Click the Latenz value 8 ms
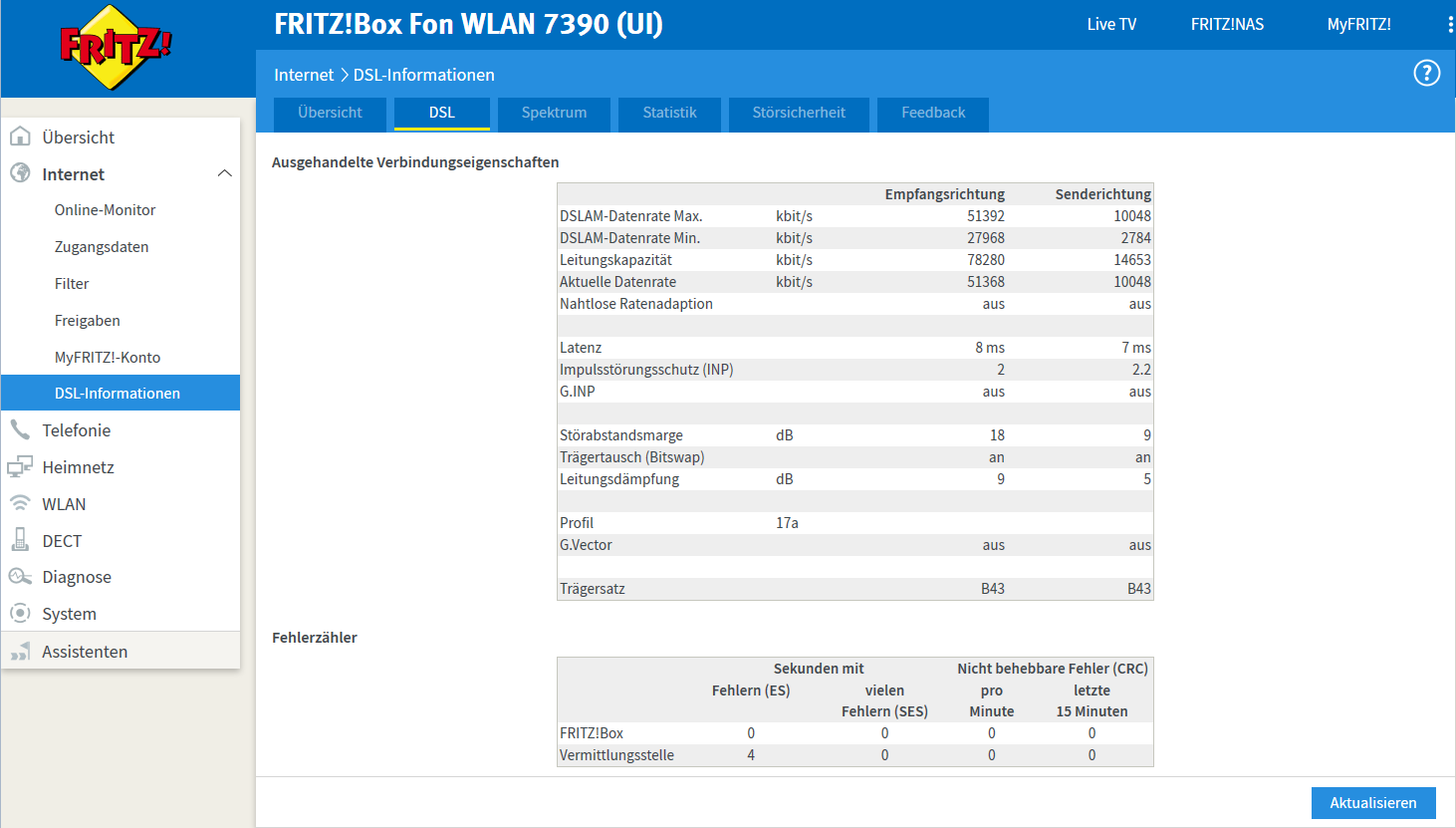 (990, 348)
